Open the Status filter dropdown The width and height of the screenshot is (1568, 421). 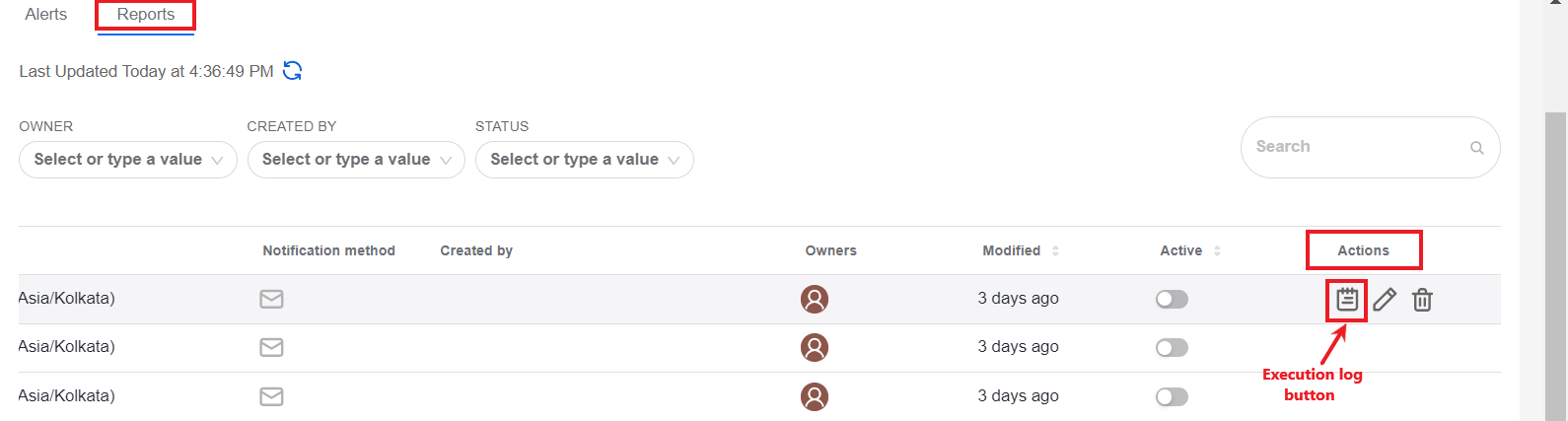click(x=585, y=160)
